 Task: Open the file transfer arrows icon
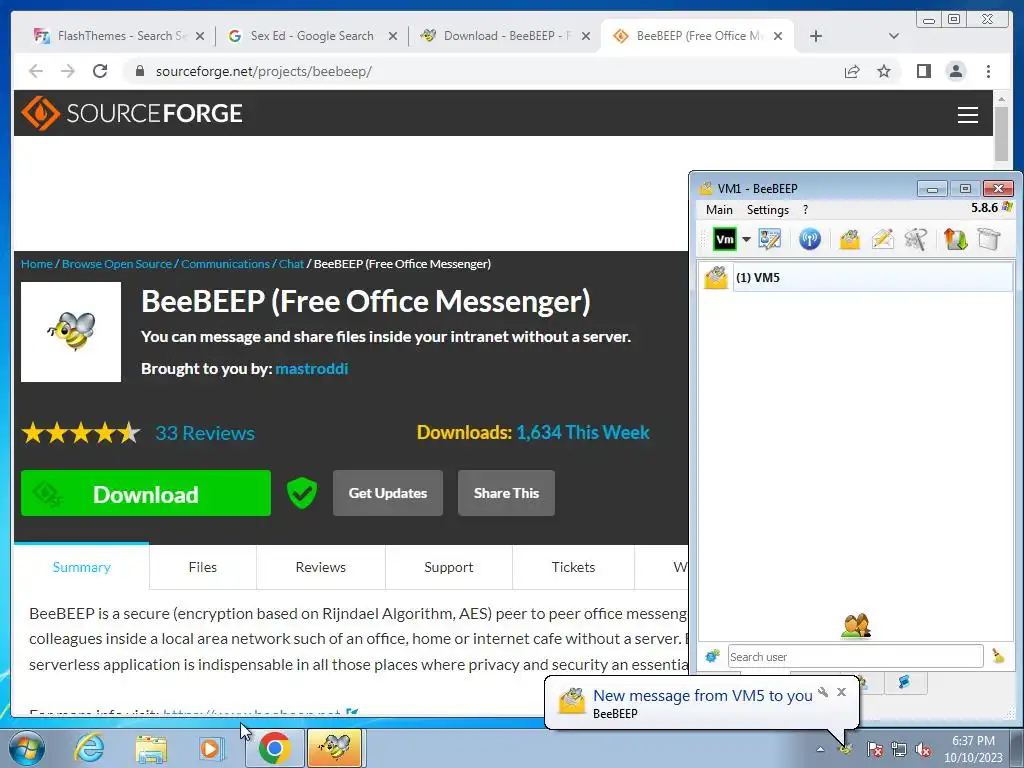click(955, 239)
